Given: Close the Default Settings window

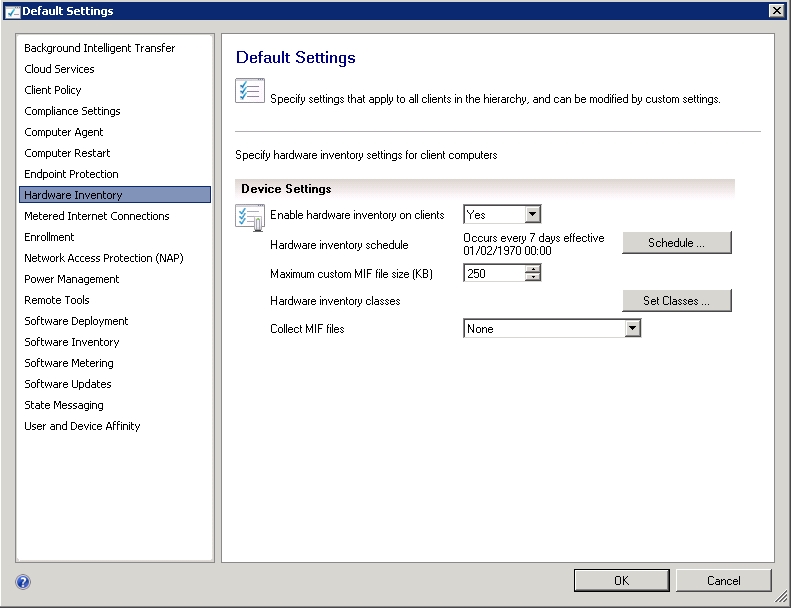Looking at the screenshot, I should (x=776, y=10).
